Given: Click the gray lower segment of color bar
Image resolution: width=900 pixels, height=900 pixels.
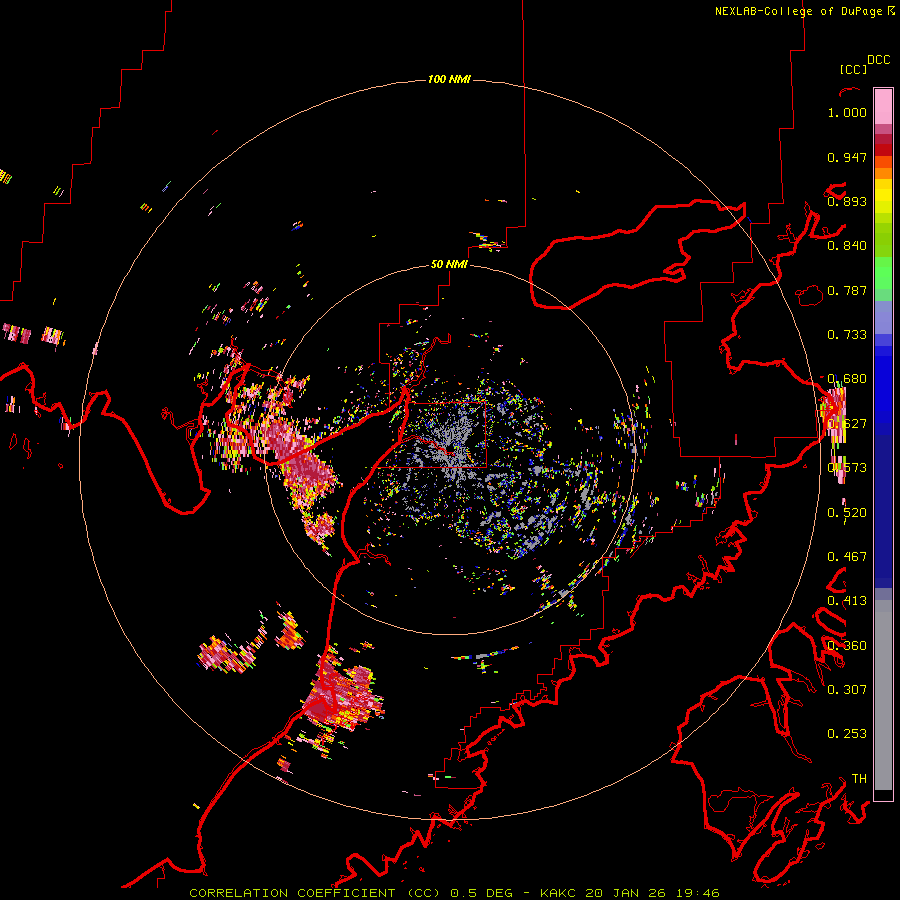Looking at the screenshot, I should click(x=883, y=695).
